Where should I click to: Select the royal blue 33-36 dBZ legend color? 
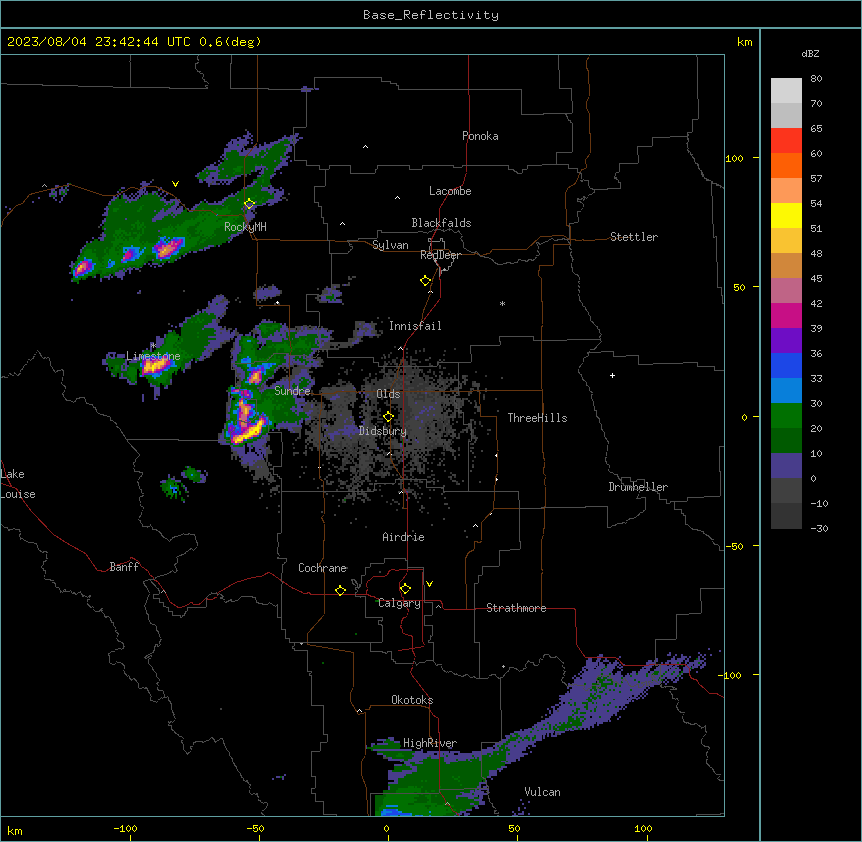(786, 365)
